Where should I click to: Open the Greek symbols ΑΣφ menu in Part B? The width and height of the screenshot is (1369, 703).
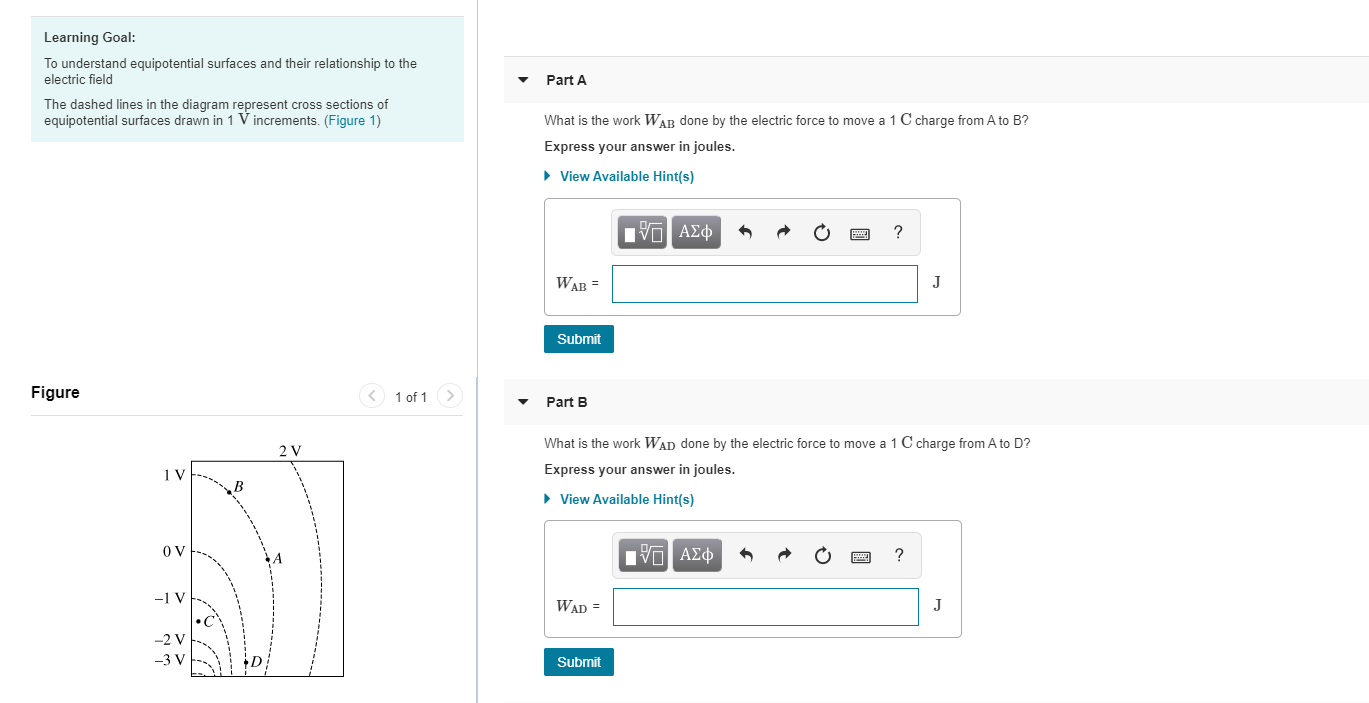pos(696,555)
